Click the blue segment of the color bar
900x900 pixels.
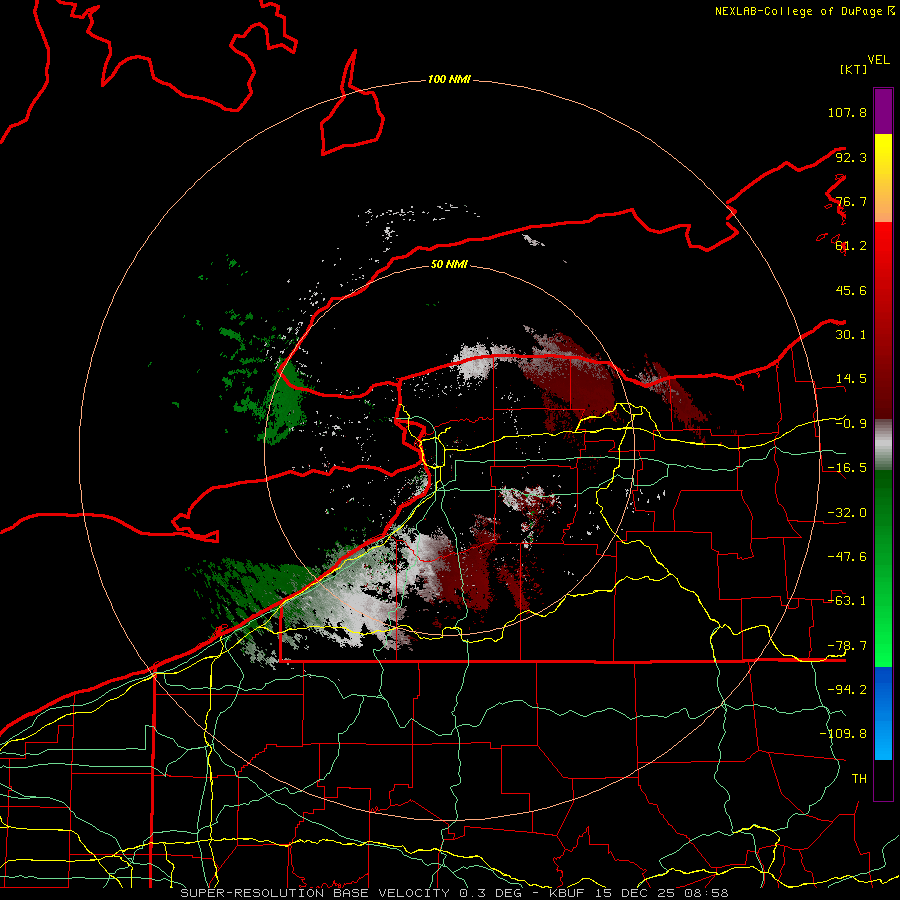(x=883, y=713)
